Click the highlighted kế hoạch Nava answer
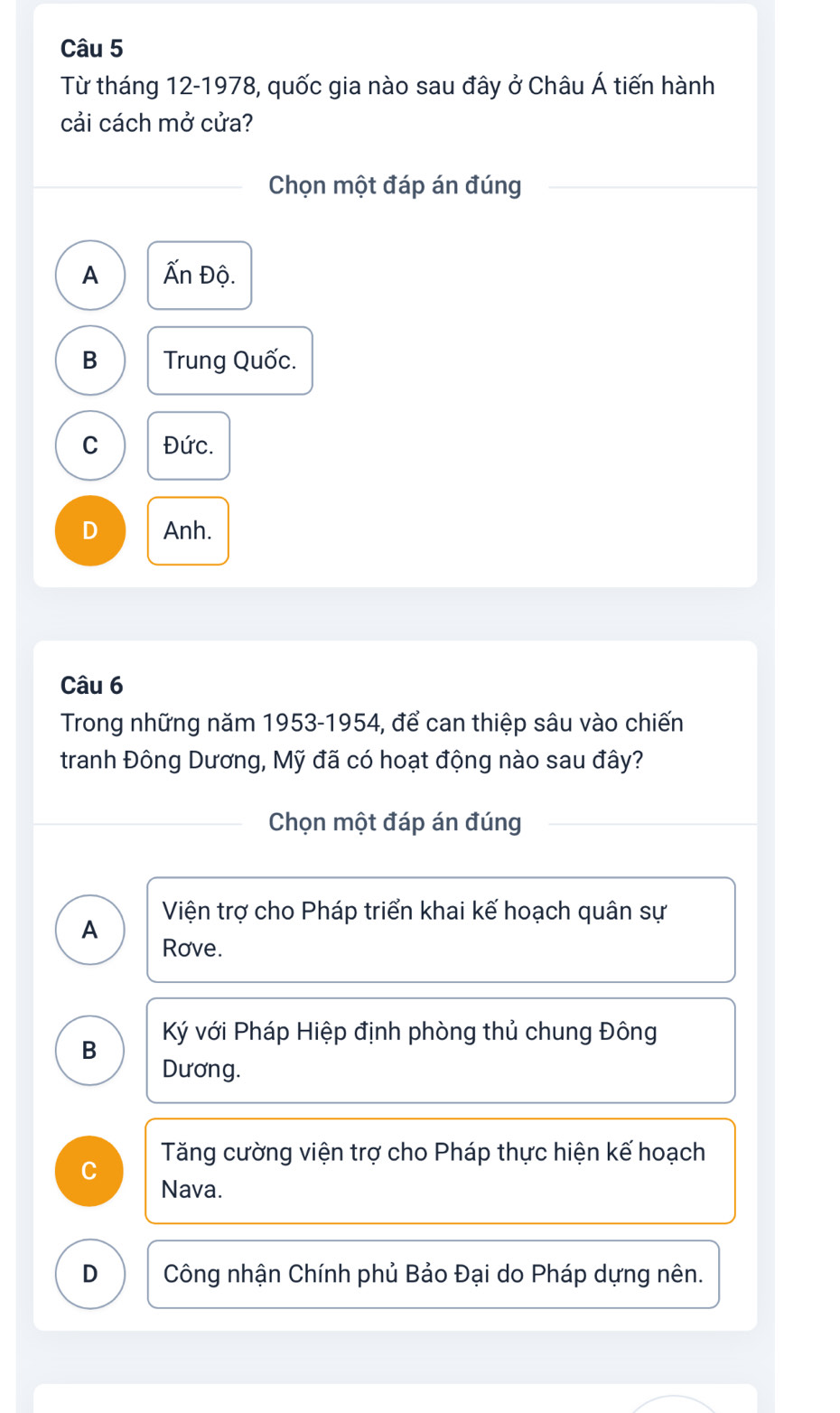 tap(441, 1171)
